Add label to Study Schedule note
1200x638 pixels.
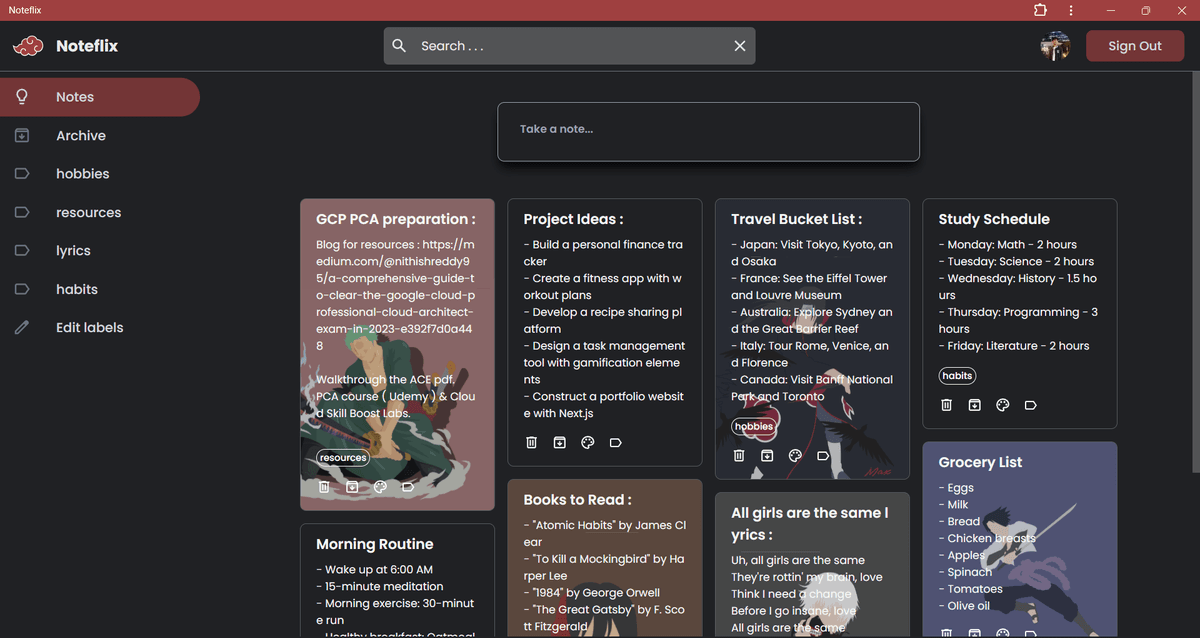click(1031, 405)
